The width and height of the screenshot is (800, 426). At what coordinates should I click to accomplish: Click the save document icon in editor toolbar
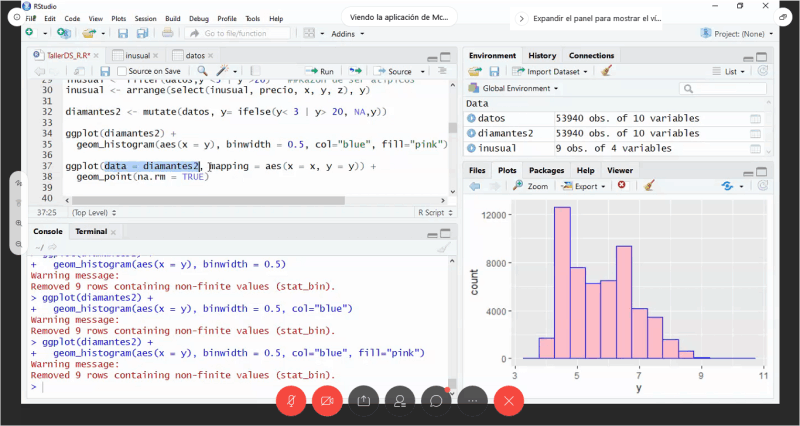tap(105, 71)
